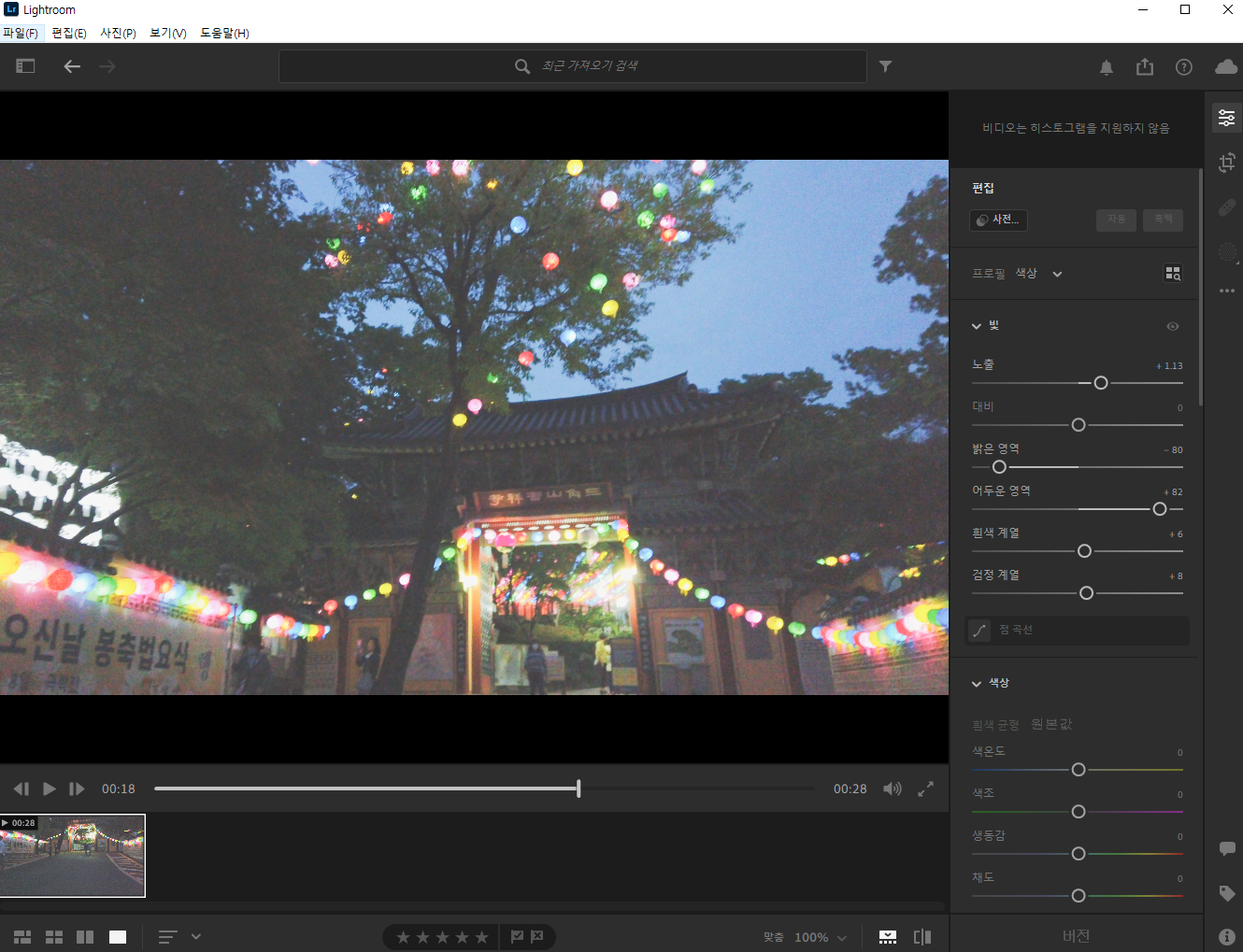Open the 도움말(H) menu
This screenshot has height=952, width=1243.
pos(224,33)
